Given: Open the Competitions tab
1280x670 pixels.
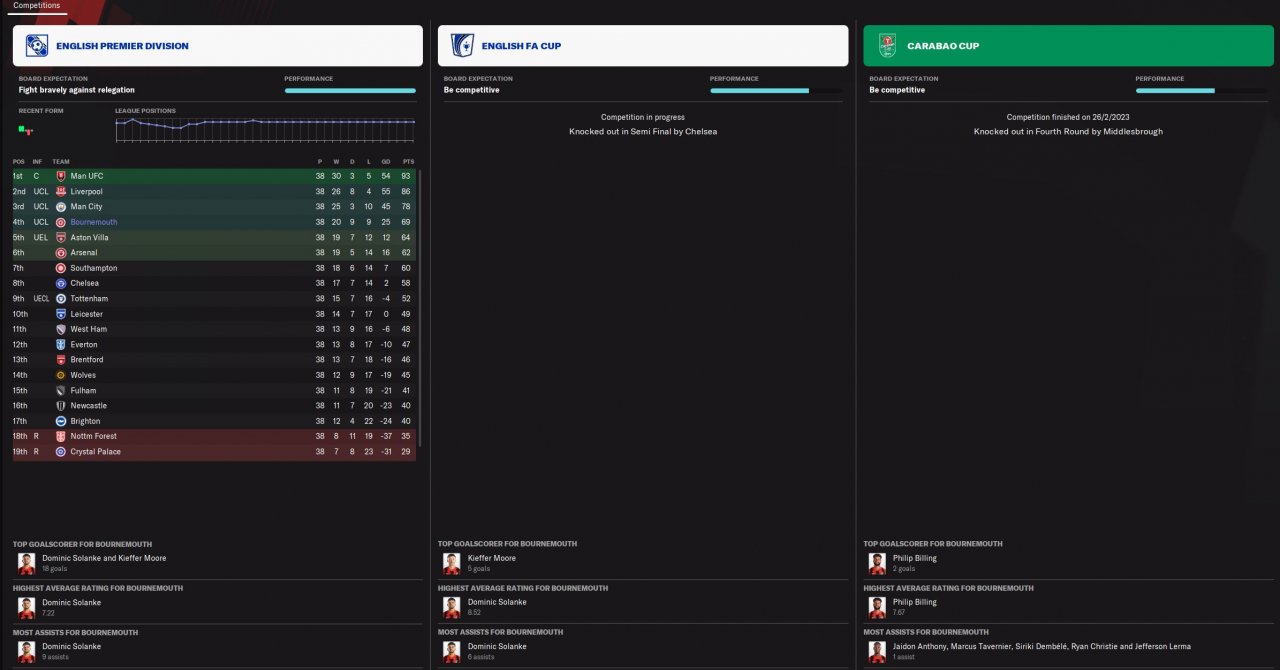Looking at the screenshot, I should [x=36, y=6].
